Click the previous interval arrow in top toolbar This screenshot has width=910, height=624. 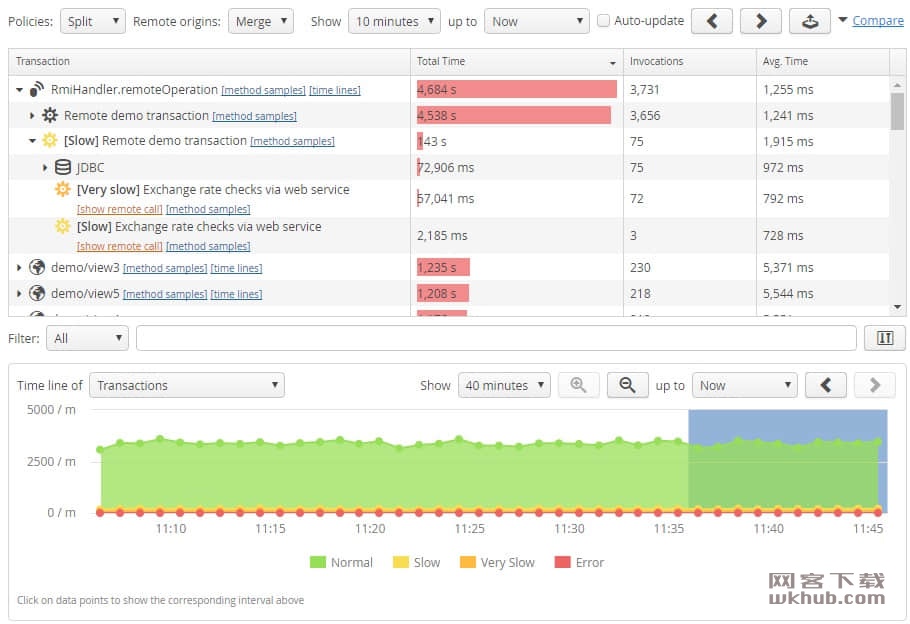click(712, 21)
